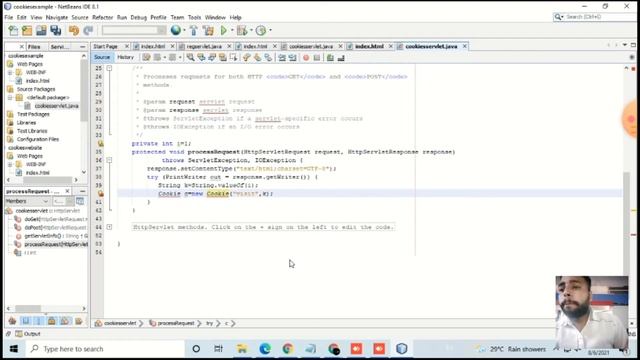640x360 pixels.
Task: Open the Navigate menu
Action: coord(57,18)
